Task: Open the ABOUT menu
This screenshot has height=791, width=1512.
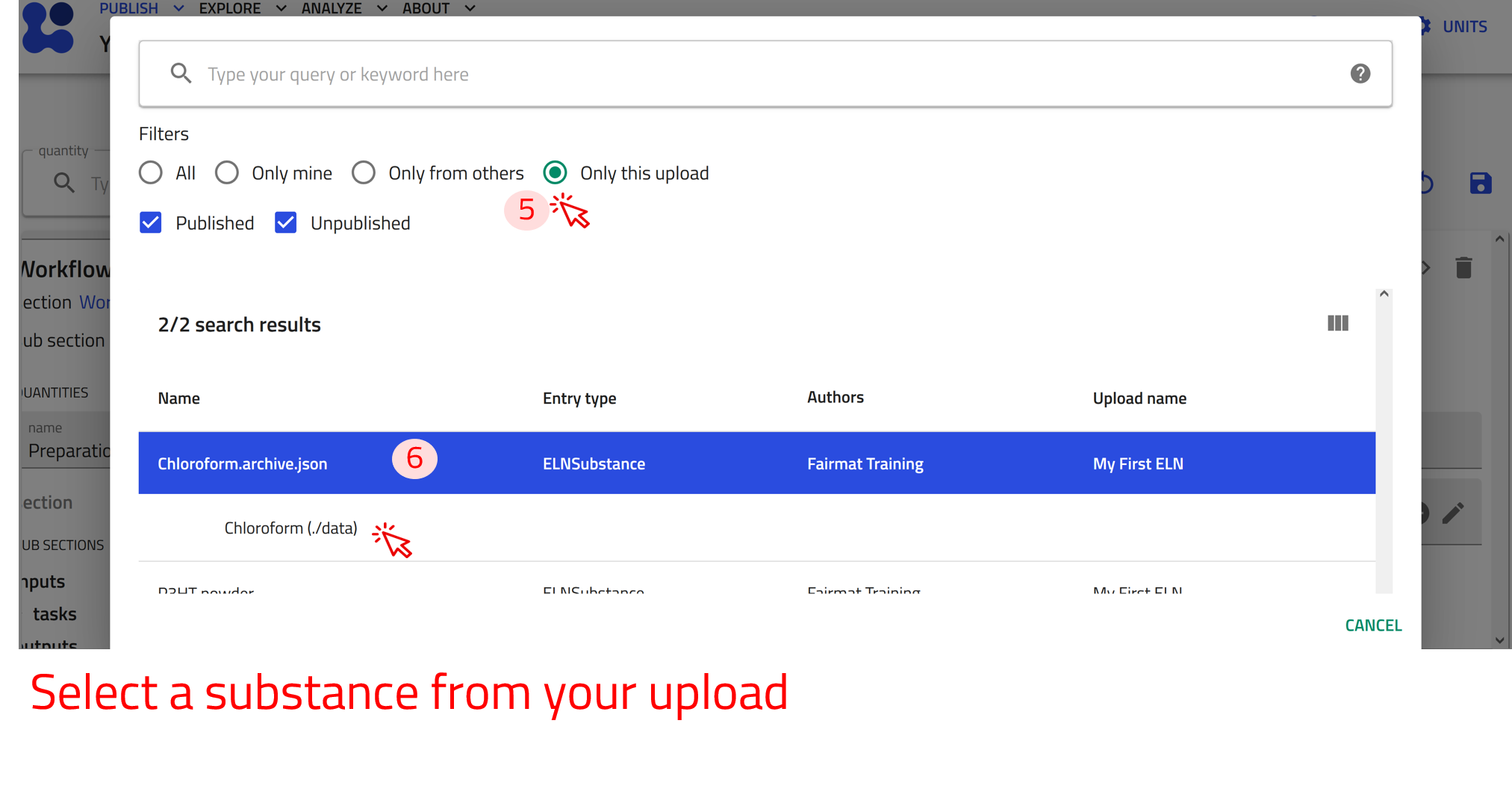Action: pos(438,8)
